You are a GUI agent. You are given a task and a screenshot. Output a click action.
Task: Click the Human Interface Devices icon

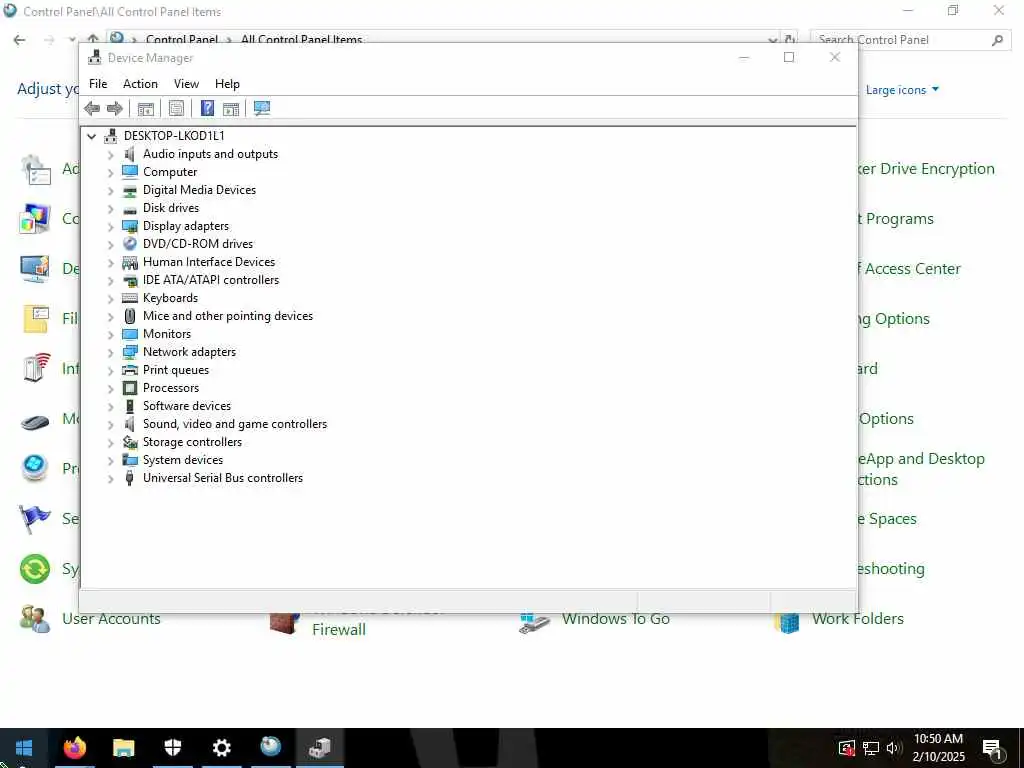point(130,262)
